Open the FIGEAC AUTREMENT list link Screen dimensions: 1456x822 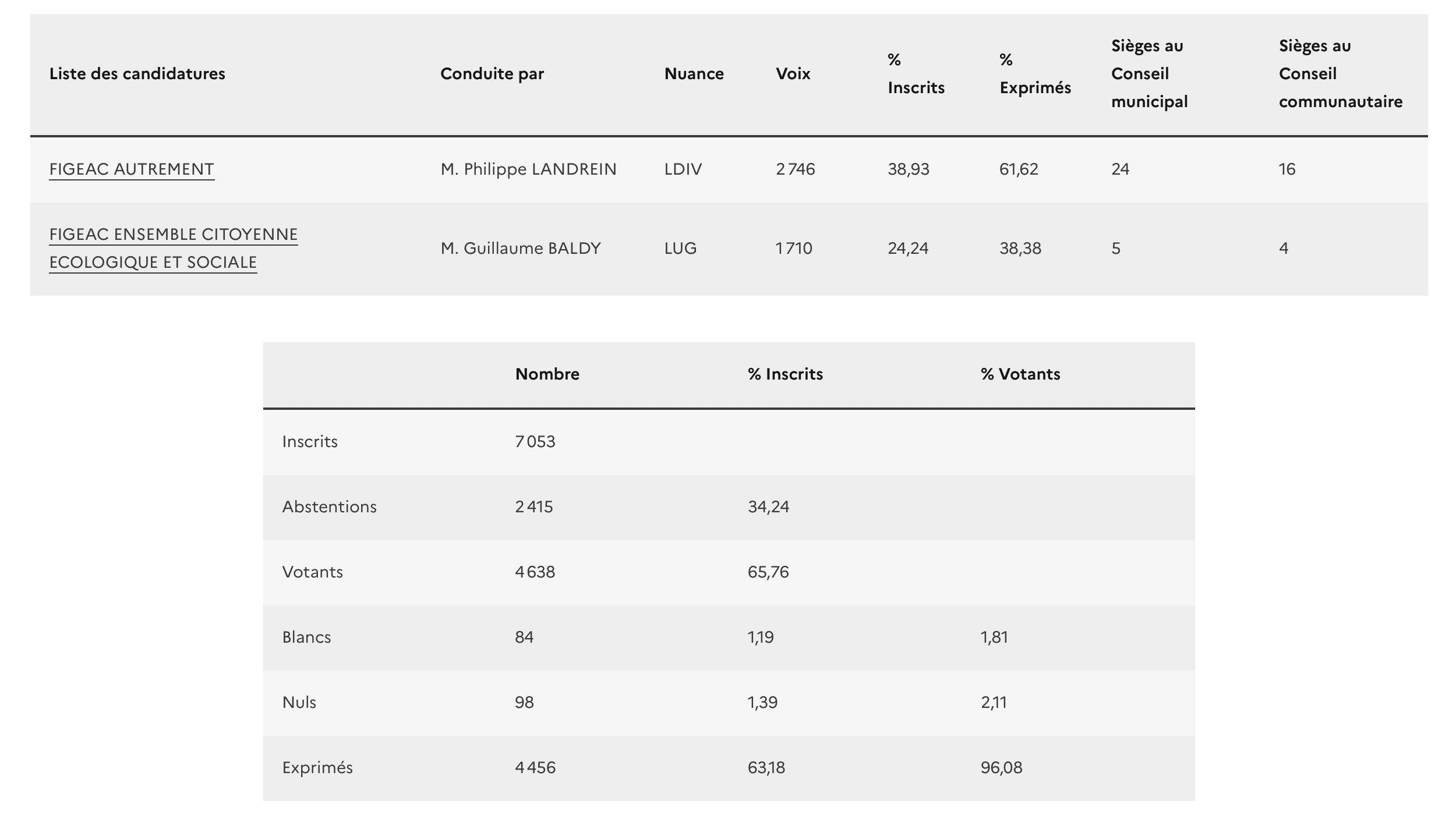pos(132,169)
